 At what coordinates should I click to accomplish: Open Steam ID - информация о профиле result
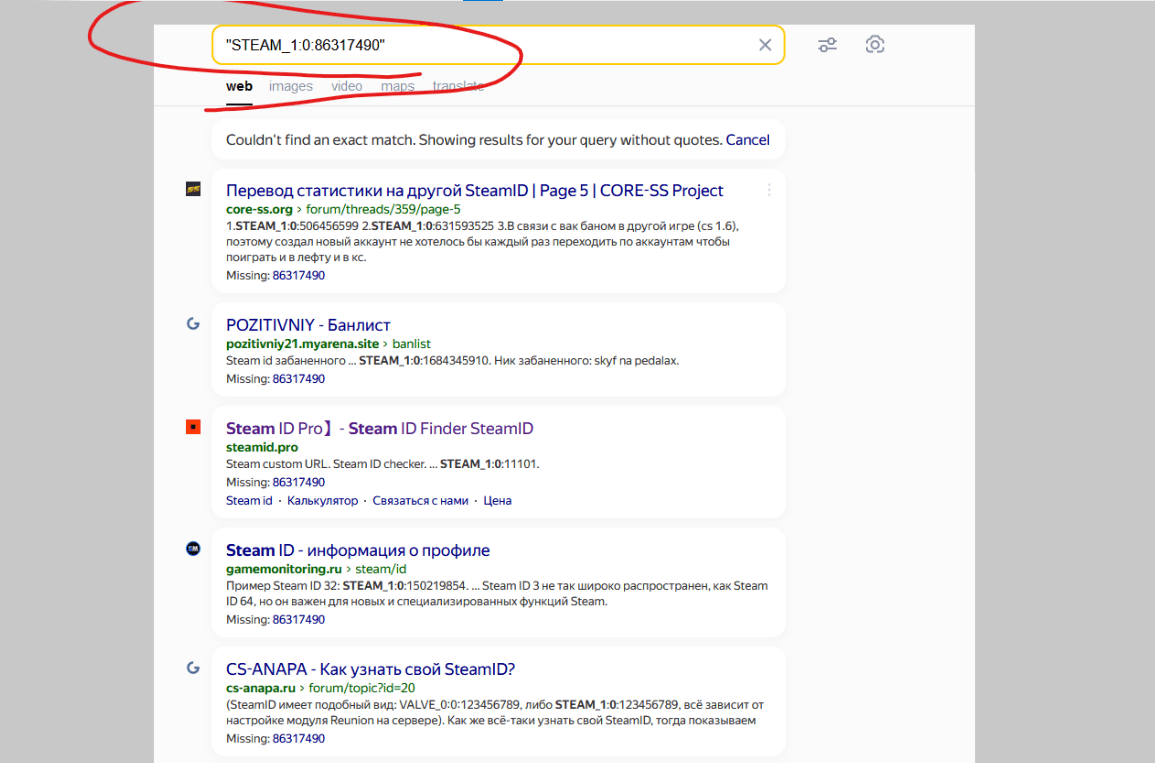358,550
